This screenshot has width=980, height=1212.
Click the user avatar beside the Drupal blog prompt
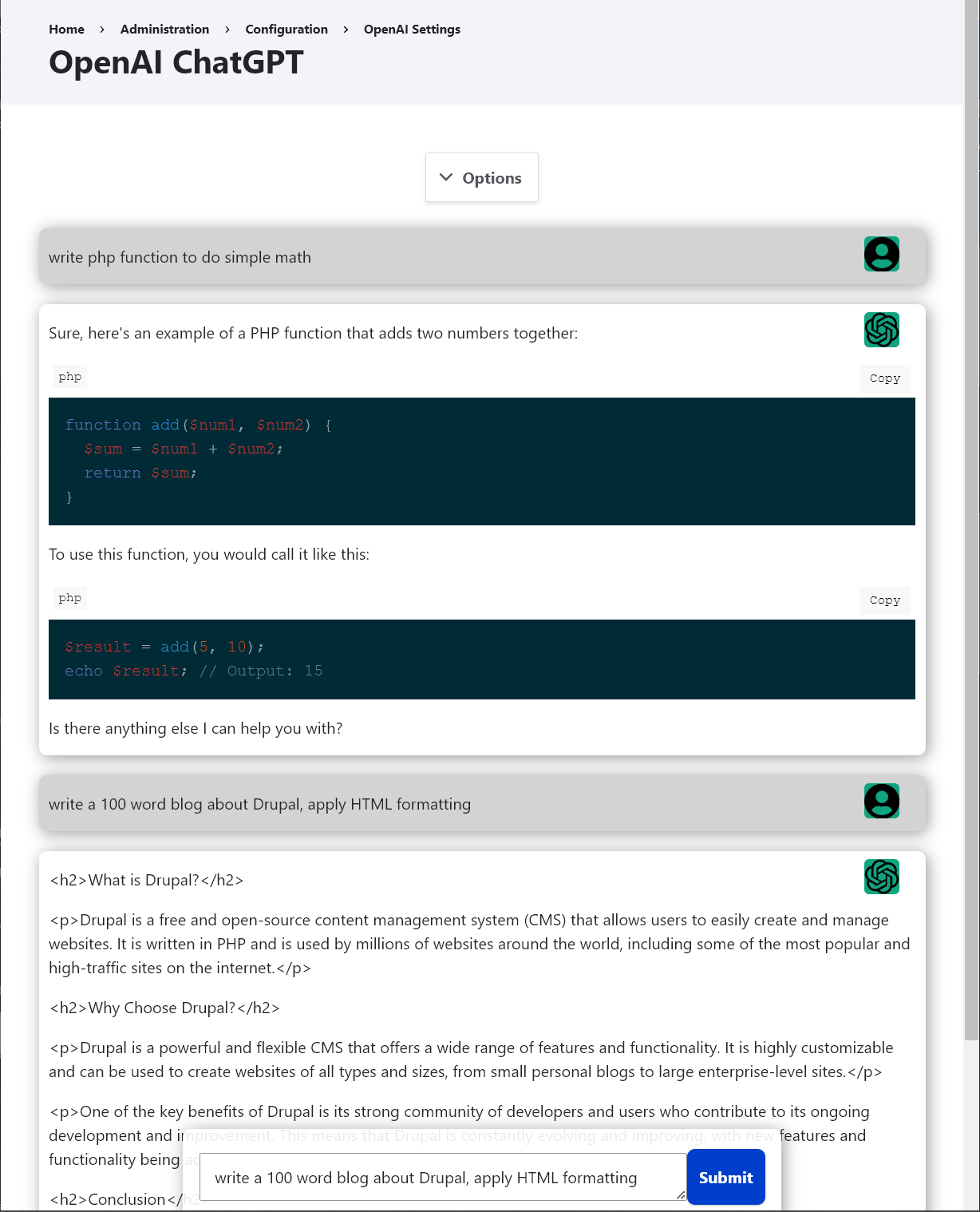point(882,801)
